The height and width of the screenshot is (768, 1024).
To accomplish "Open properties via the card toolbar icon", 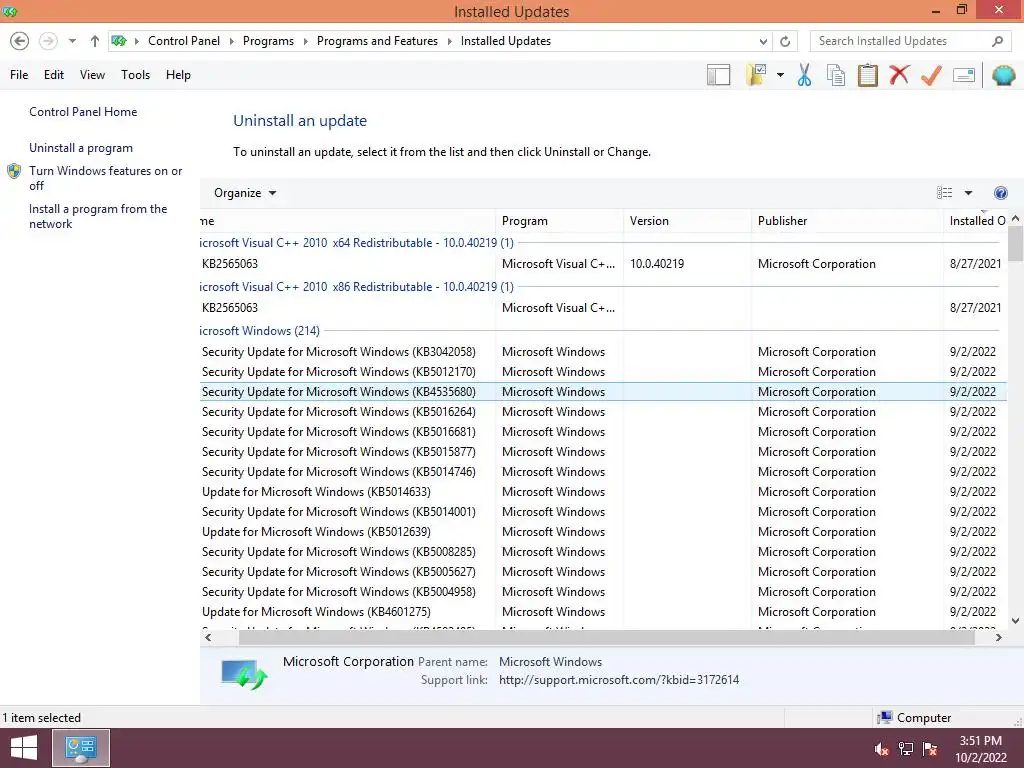I will [x=964, y=75].
